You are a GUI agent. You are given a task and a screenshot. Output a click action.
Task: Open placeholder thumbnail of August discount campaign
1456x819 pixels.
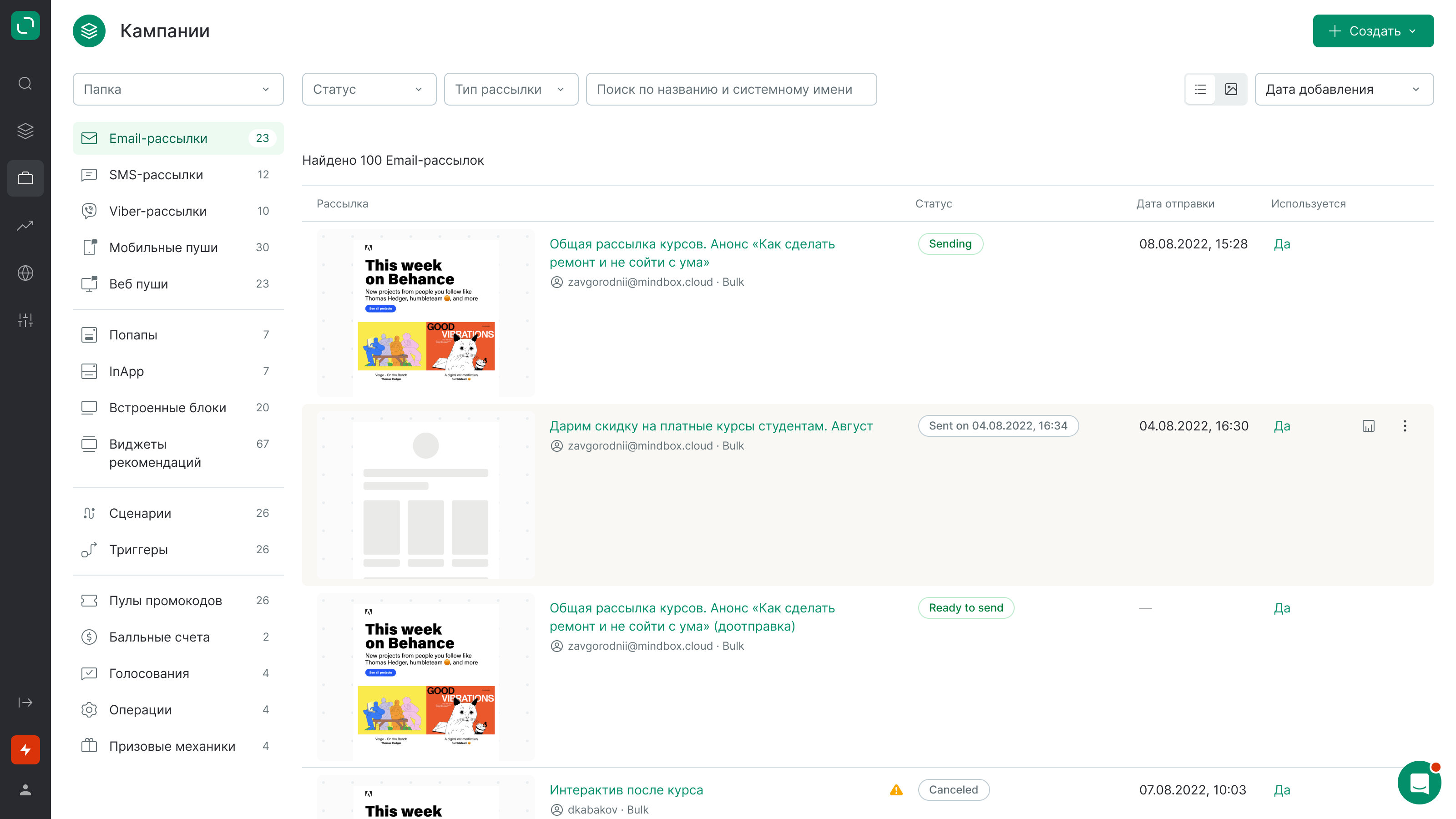point(425,495)
